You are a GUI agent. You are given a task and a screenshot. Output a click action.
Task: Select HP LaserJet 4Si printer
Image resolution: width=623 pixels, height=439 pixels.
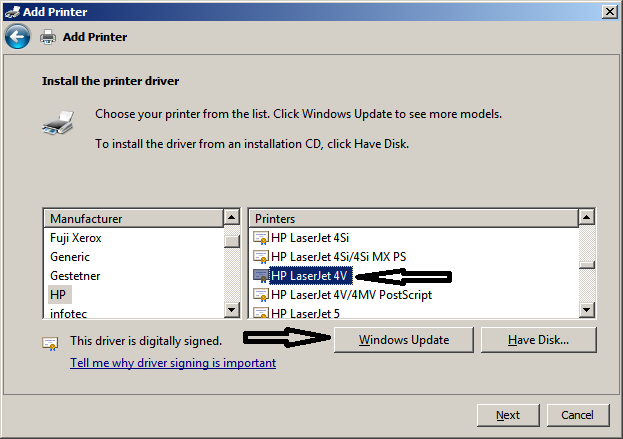[310, 238]
